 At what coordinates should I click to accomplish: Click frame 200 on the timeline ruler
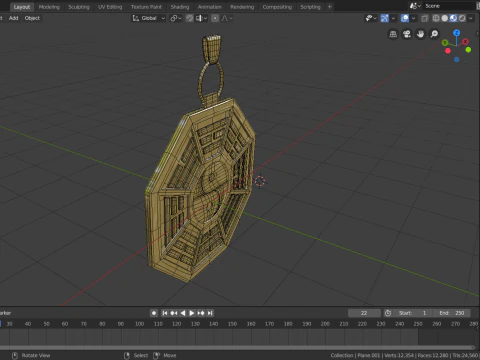pyautogui.click(x=325, y=324)
